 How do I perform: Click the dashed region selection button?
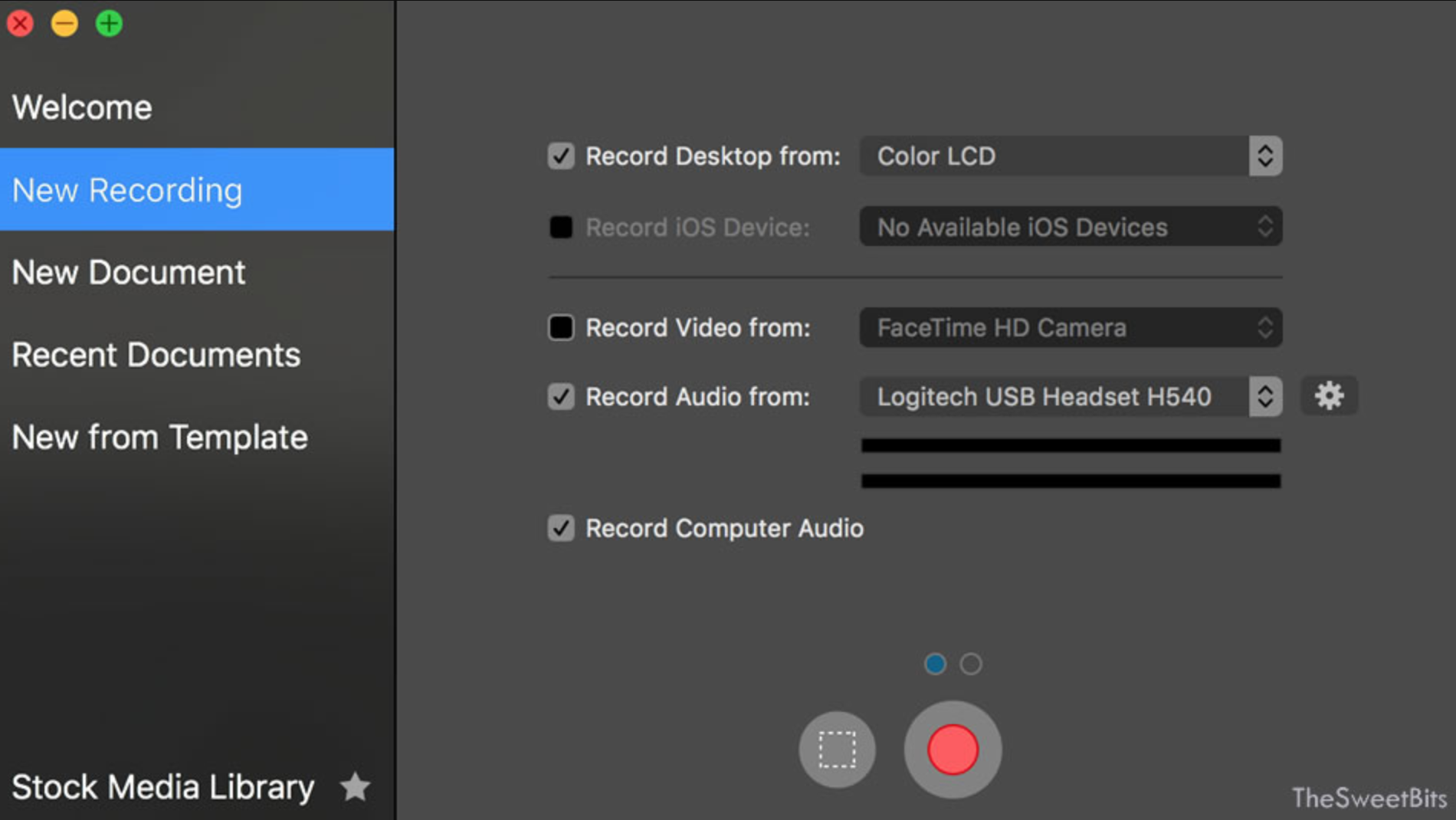tap(837, 749)
